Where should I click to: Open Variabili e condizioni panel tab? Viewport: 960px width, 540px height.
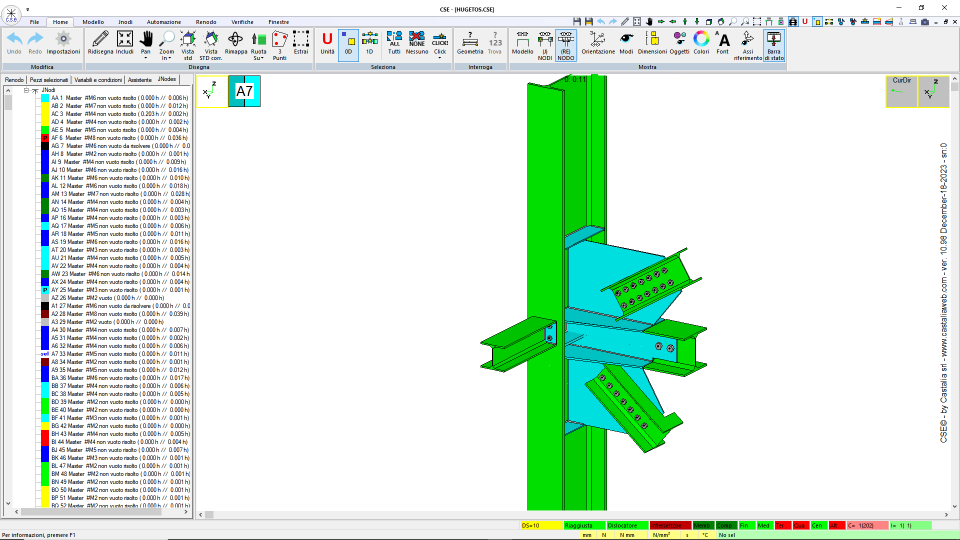tap(98, 80)
